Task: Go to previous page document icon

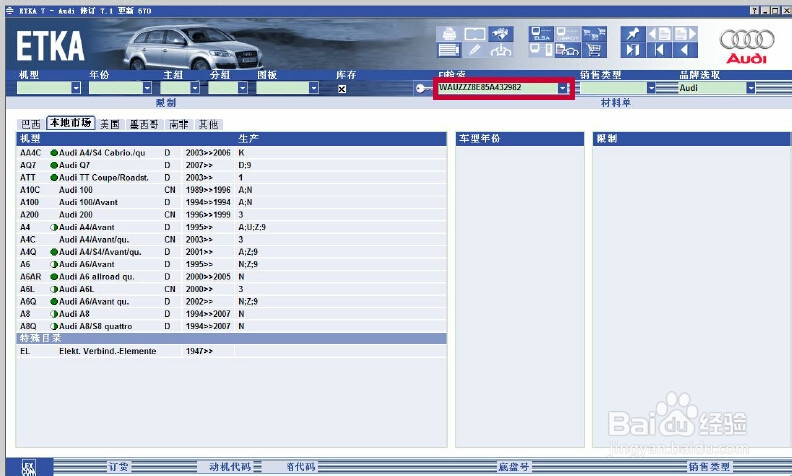Action: (659, 34)
